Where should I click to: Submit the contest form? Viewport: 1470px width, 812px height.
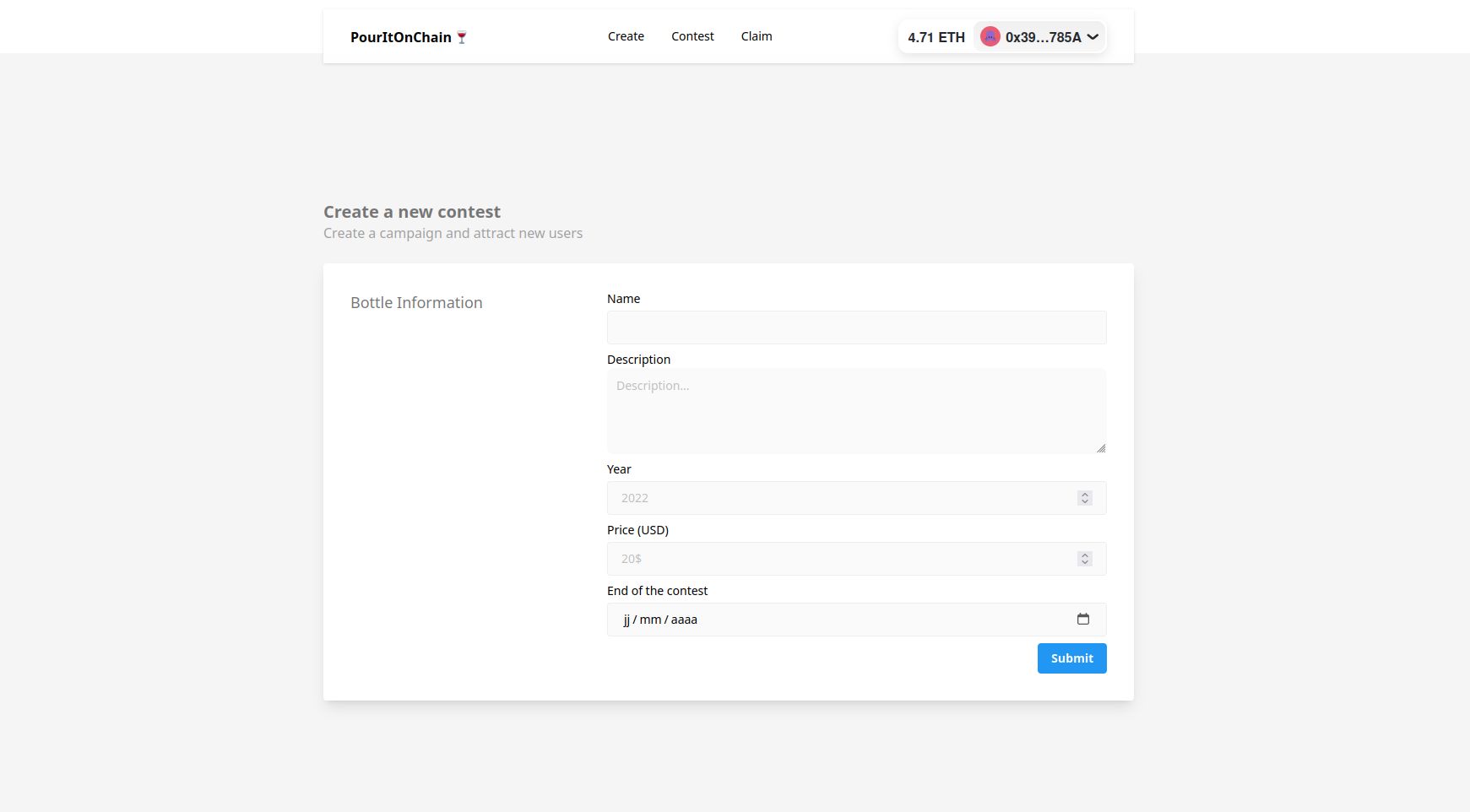[x=1071, y=658]
